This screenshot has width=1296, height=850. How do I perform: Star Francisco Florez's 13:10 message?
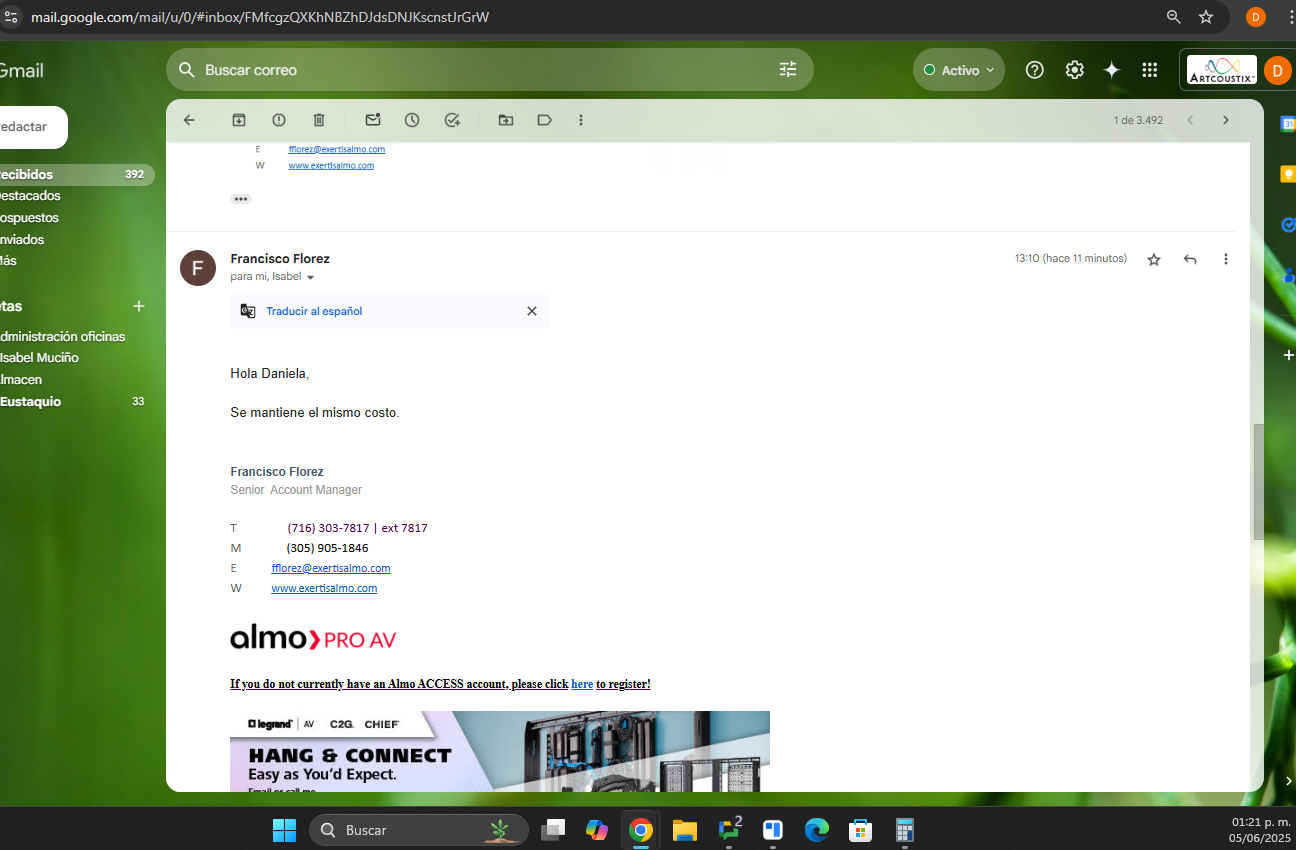[x=1154, y=259]
